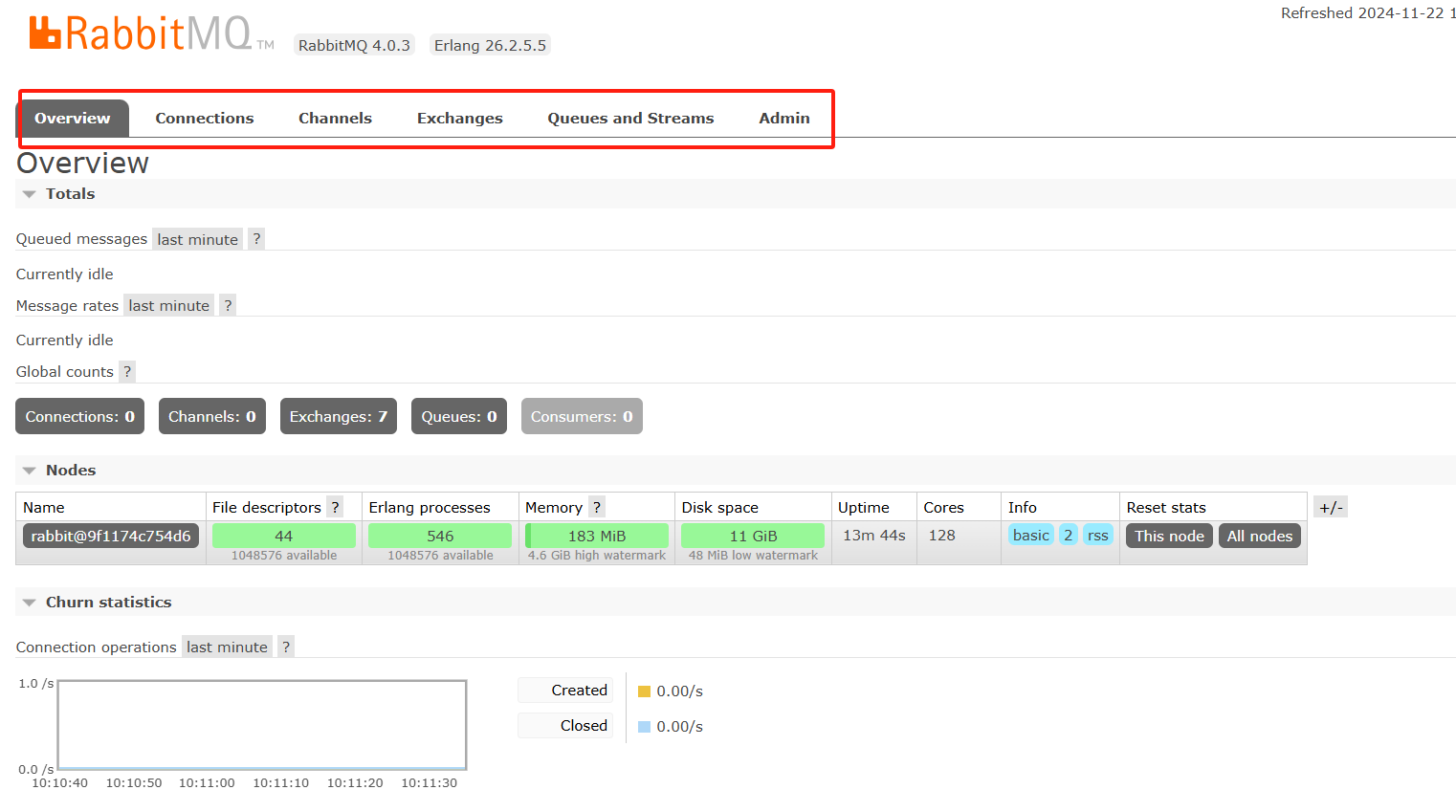Click the RabbitMQ logo
Image resolution: width=1456 pixels, height=812 pixels.
tap(141, 33)
